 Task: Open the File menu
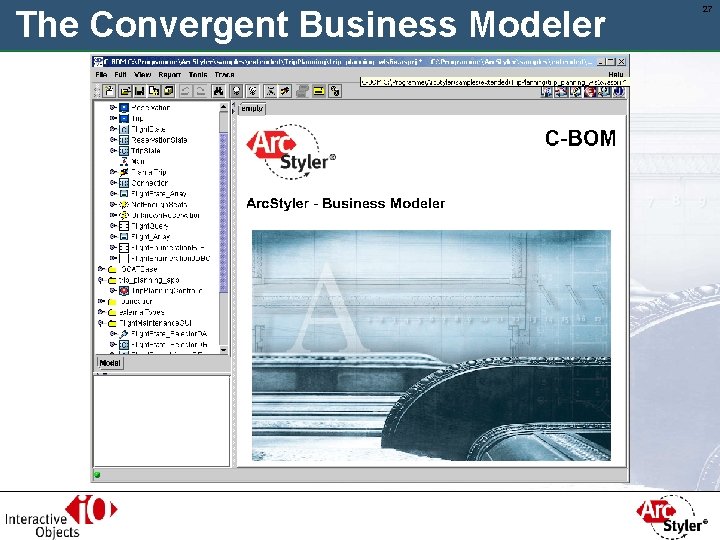[x=101, y=74]
